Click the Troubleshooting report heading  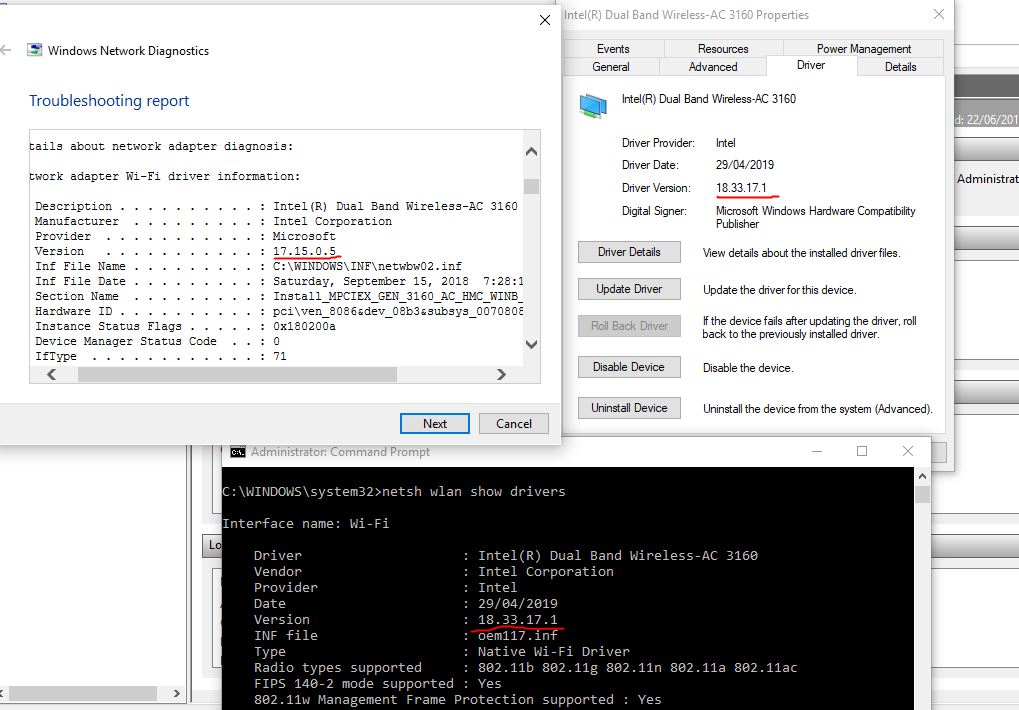coord(109,101)
